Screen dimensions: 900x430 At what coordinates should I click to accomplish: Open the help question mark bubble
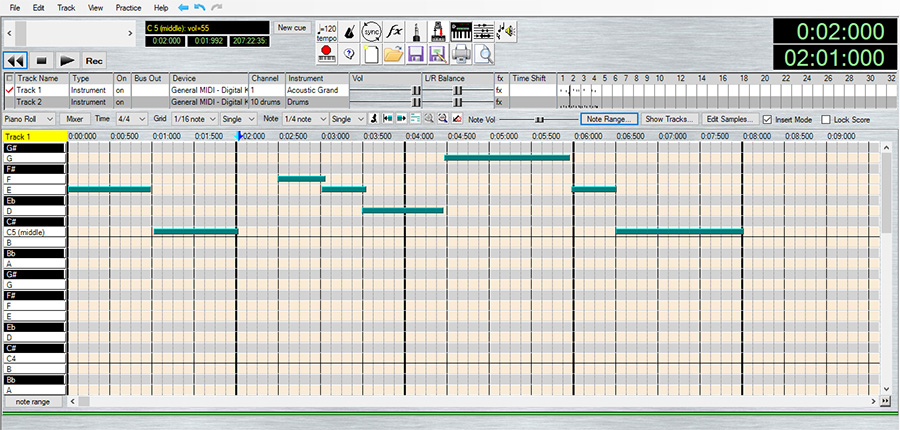click(x=349, y=55)
